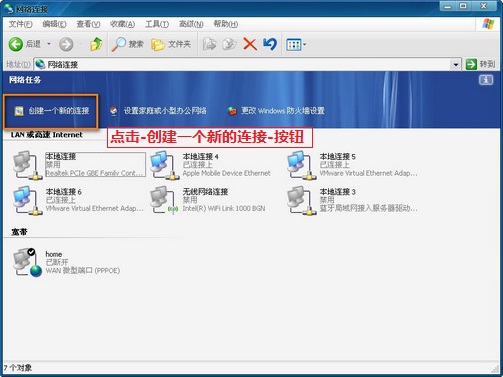This screenshot has width=503, height=377.
Task: Click the 无线网络连接 name label
Action: click(205, 192)
